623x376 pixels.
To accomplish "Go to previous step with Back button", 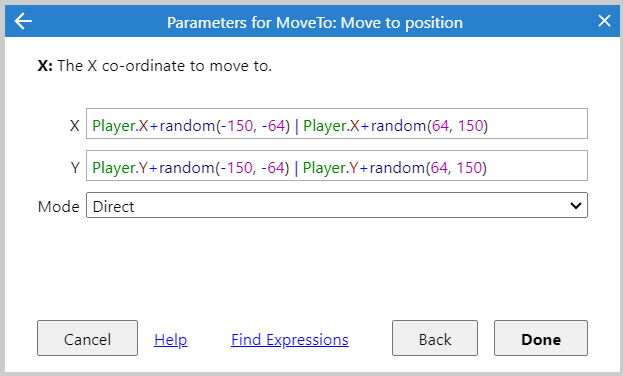I will pyautogui.click(x=435, y=338).
